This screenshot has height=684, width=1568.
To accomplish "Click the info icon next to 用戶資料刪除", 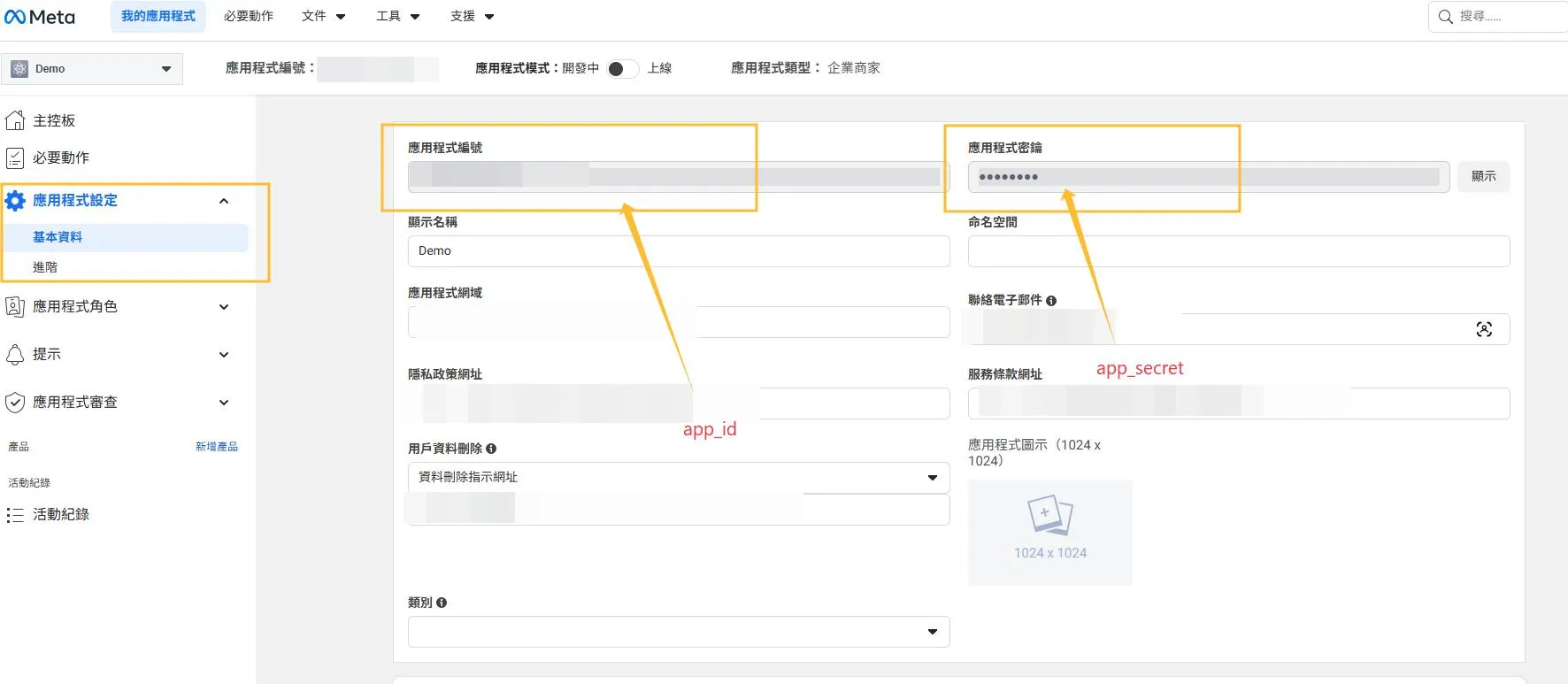I will click(491, 449).
